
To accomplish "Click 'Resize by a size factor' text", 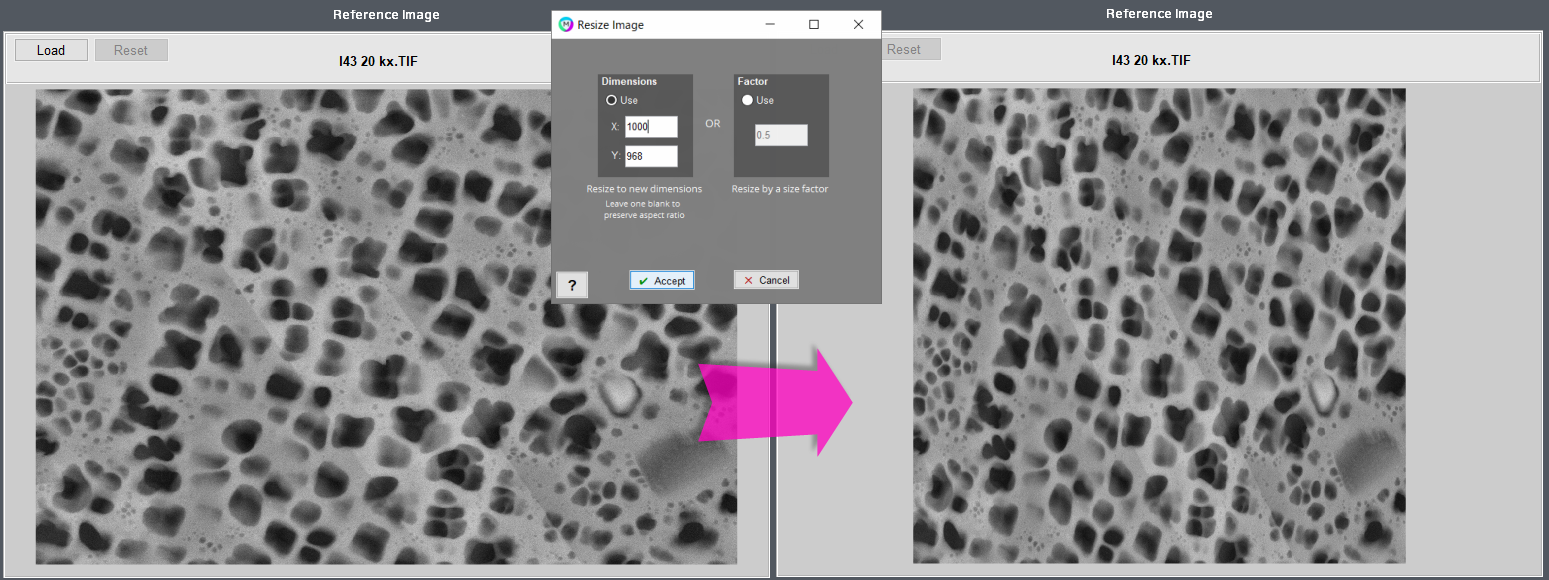I will pos(780,189).
